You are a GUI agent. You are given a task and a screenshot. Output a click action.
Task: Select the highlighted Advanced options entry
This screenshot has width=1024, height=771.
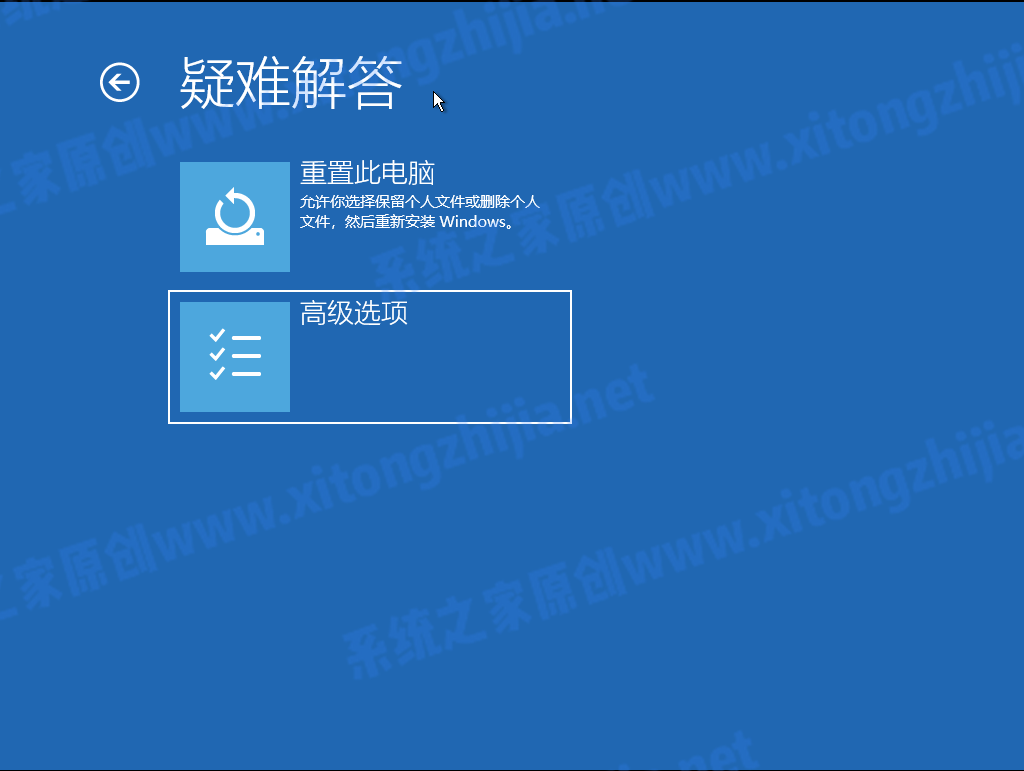tap(370, 355)
